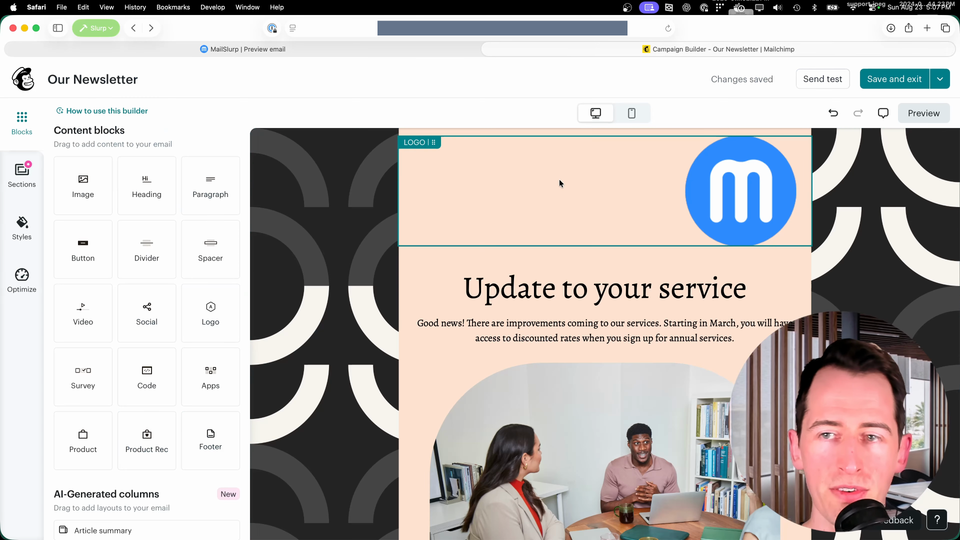The height and width of the screenshot is (540, 960).
Task: Click the Safari address bar
Action: tap(502, 28)
